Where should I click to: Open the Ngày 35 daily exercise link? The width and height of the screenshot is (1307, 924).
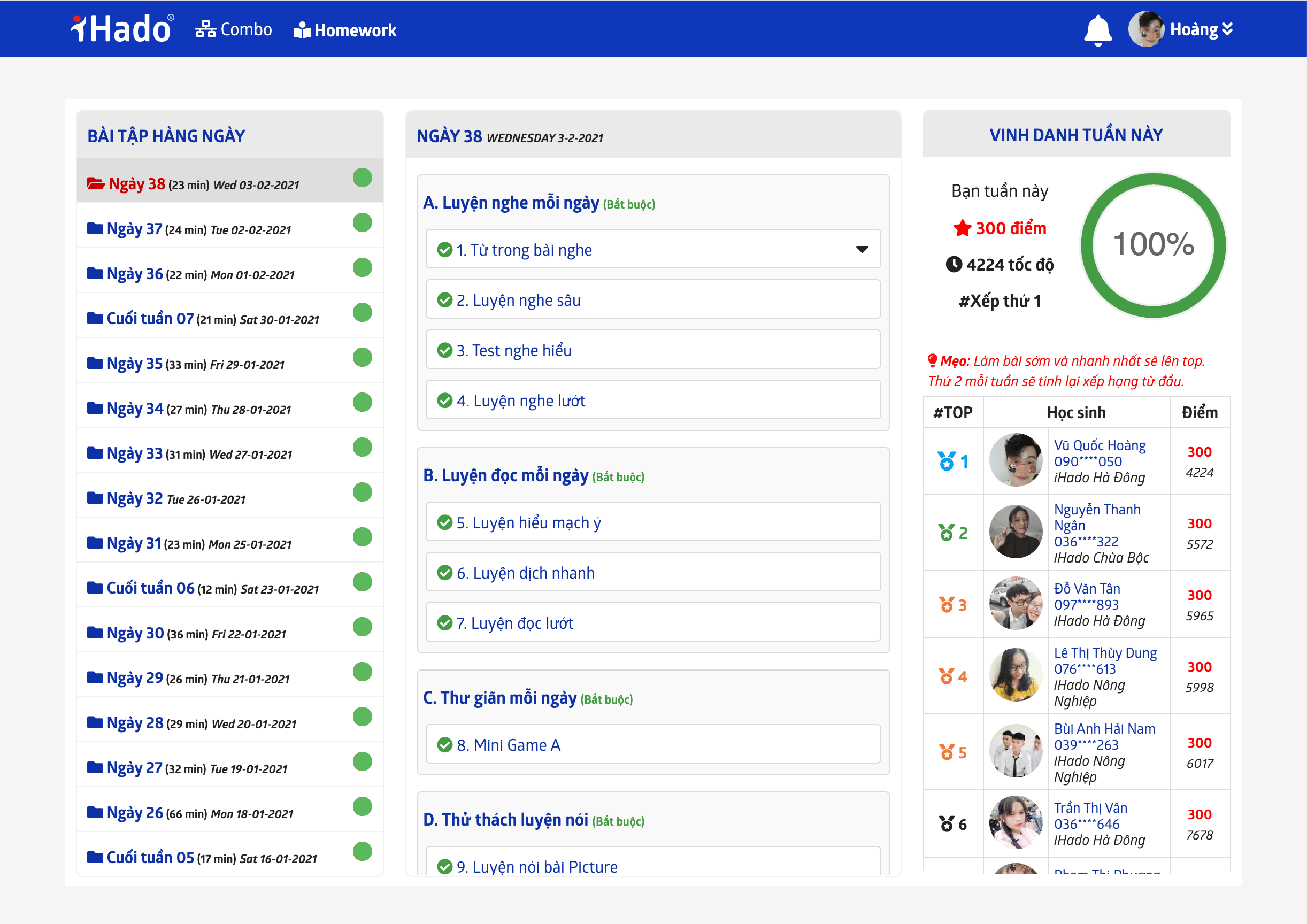135,363
